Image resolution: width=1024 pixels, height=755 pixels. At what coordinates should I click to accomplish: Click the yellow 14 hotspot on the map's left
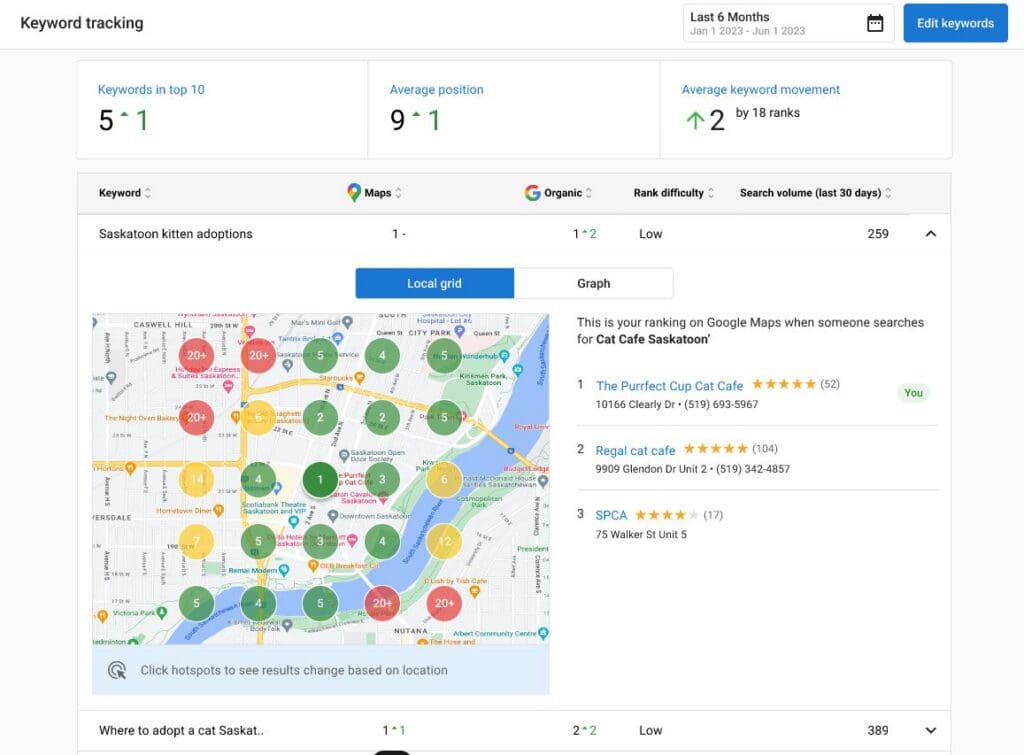pyautogui.click(x=197, y=479)
